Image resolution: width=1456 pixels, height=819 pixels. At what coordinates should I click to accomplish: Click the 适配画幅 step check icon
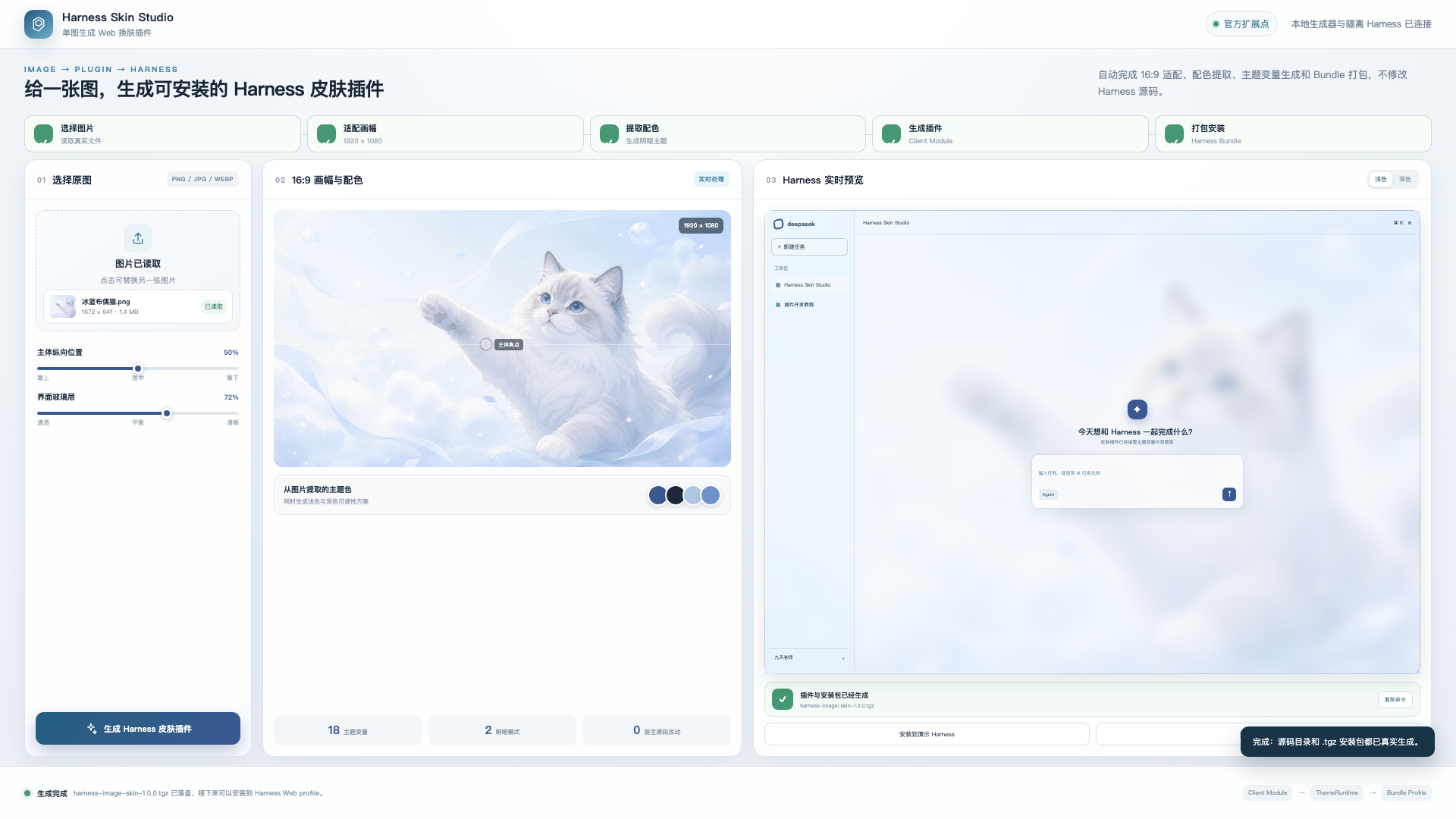tap(326, 134)
